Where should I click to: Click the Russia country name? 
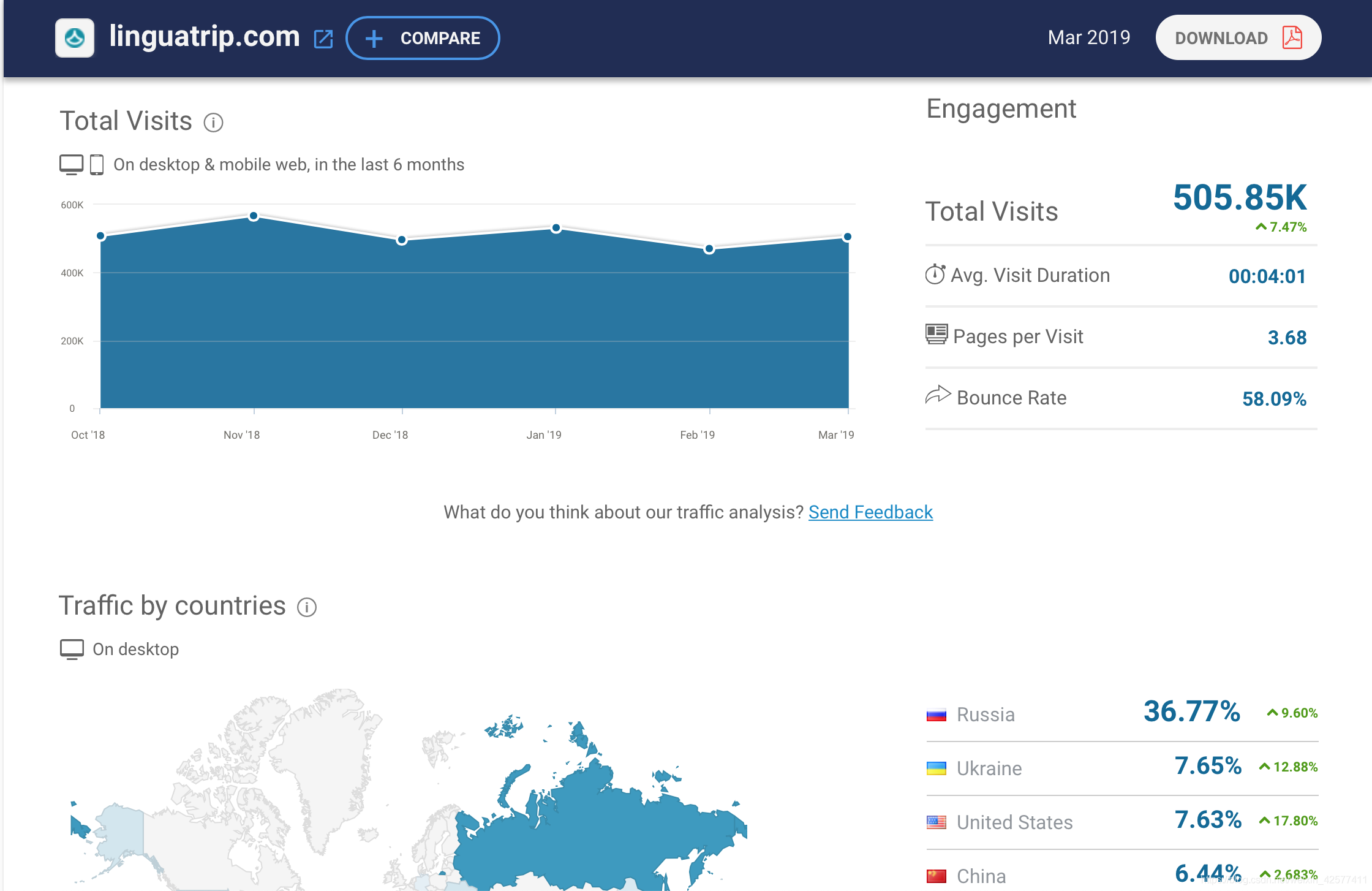click(x=986, y=715)
